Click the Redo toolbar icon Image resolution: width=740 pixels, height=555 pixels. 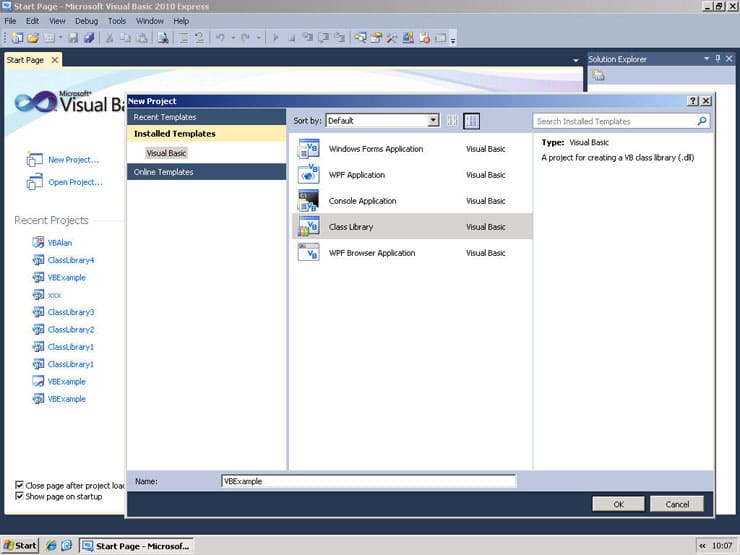tap(246, 38)
